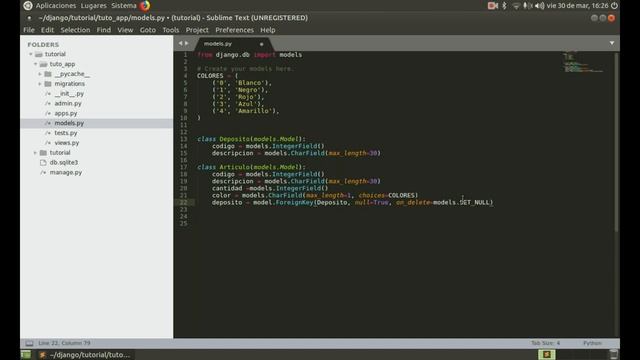This screenshot has height=360, width=640.
Task: Open the network Wi-Fi tray icon
Action: pyautogui.click(x=516, y=6)
